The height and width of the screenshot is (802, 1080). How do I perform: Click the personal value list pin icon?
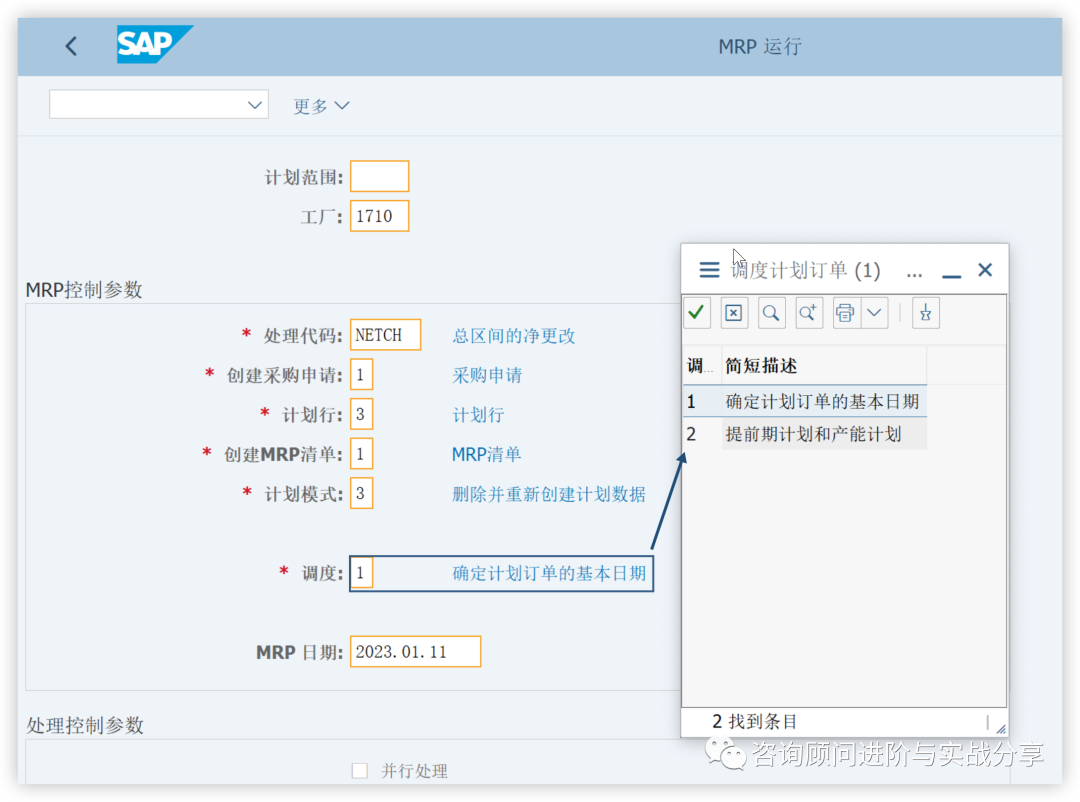pyautogui.click(x=926, y=313)
